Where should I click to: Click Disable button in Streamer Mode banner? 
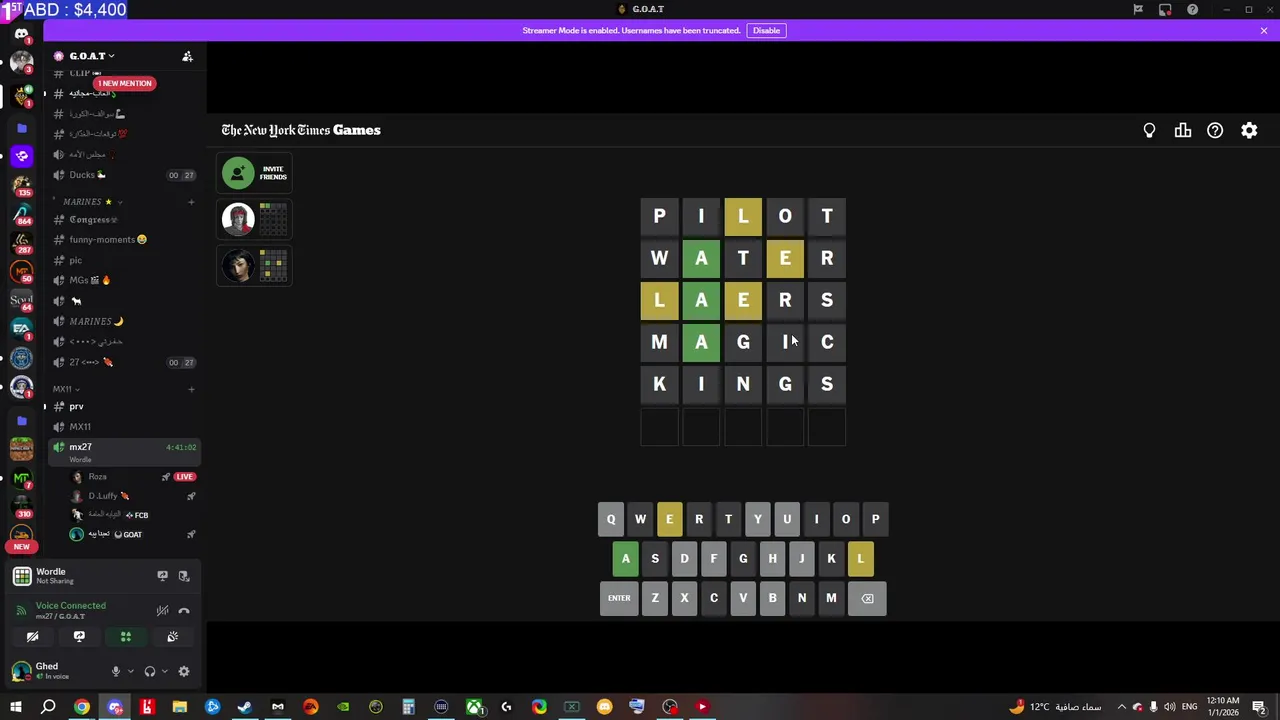point(766,30)
